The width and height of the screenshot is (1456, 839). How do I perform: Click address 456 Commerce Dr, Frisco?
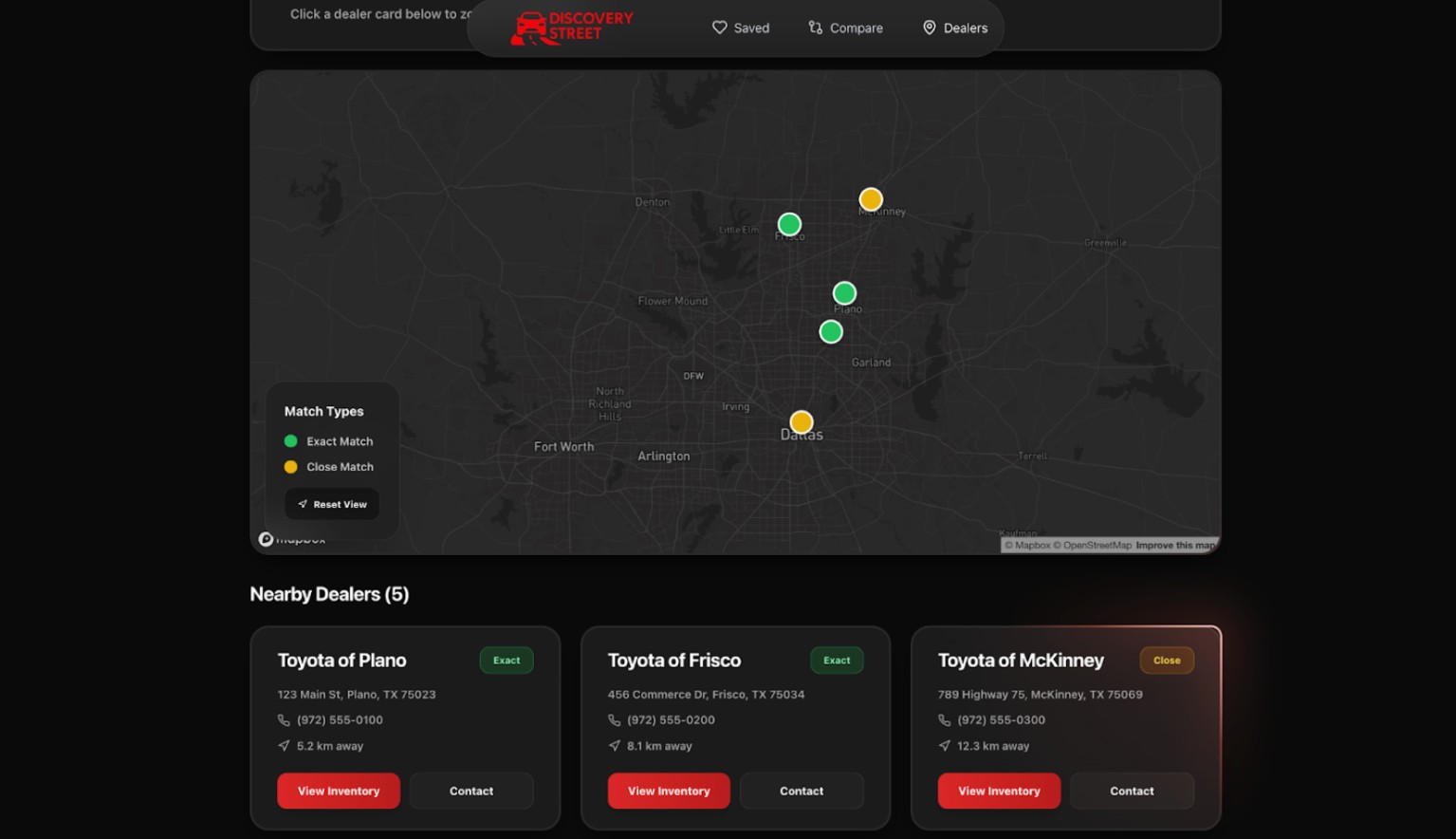(706, 695)
